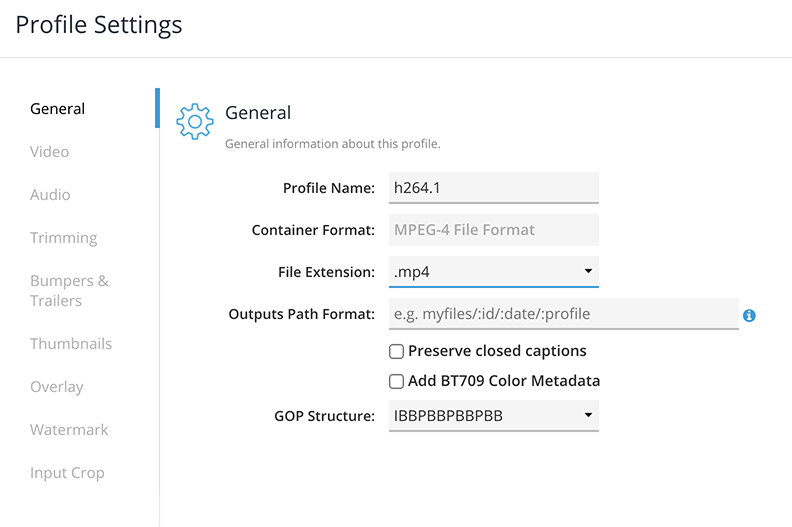The width and height of the screenshot is (792, 527).
Task: Select the Input Crop tab
Action: [x=67, y=473]
